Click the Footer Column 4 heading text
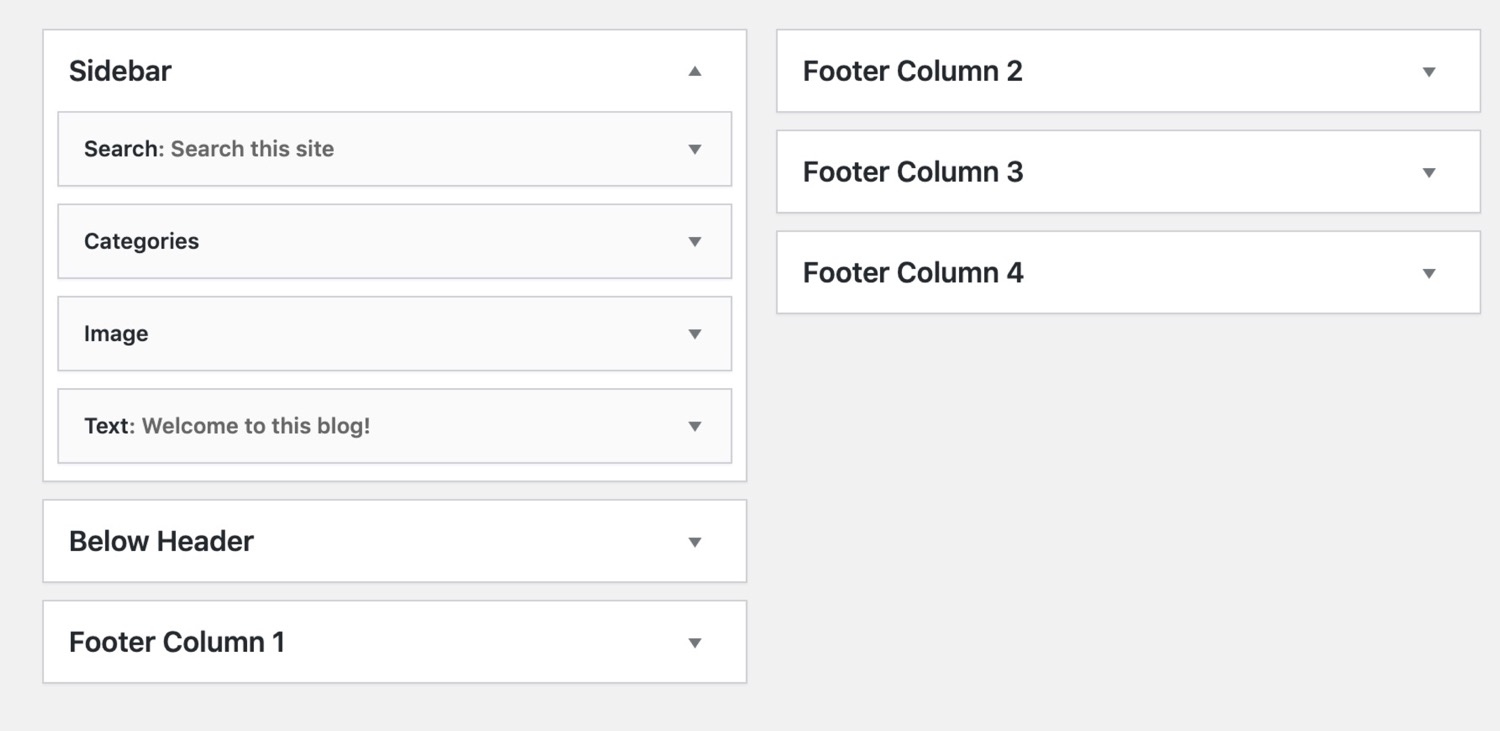The image size is (1500, 731). (x=912, y=273)
